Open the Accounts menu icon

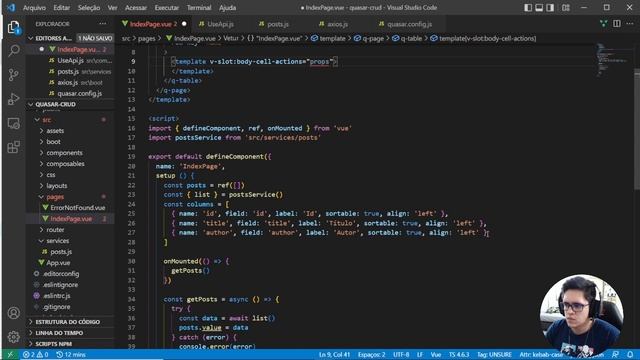click(13, 313)
